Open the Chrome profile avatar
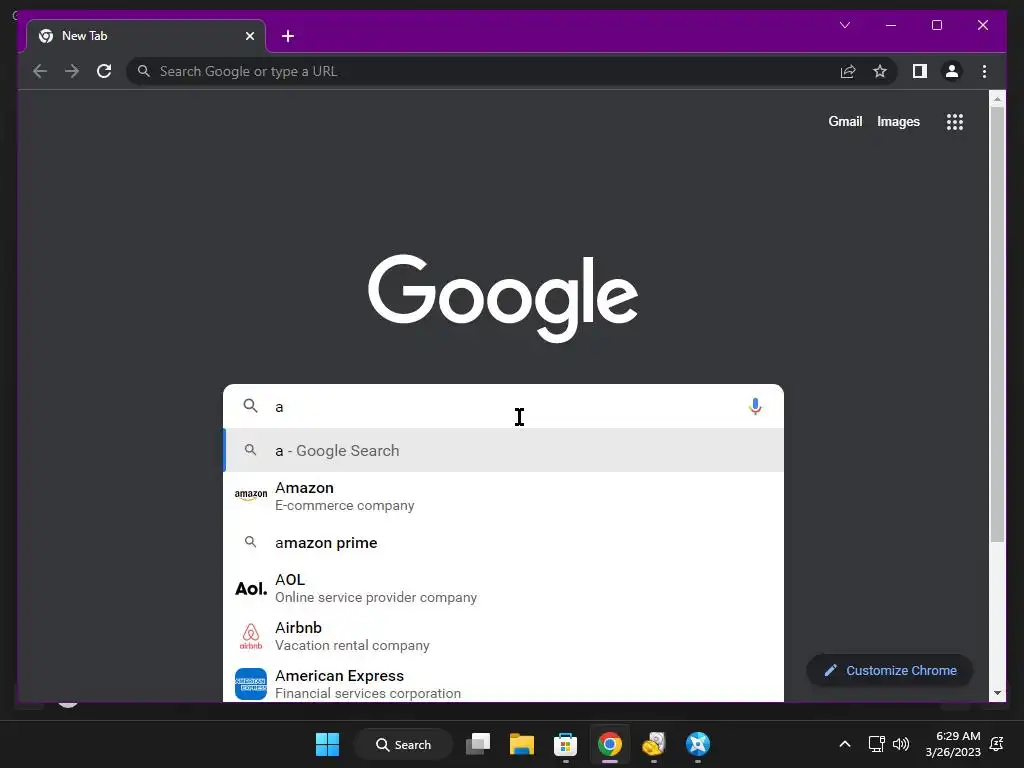1024x768 pixels. 952,71
